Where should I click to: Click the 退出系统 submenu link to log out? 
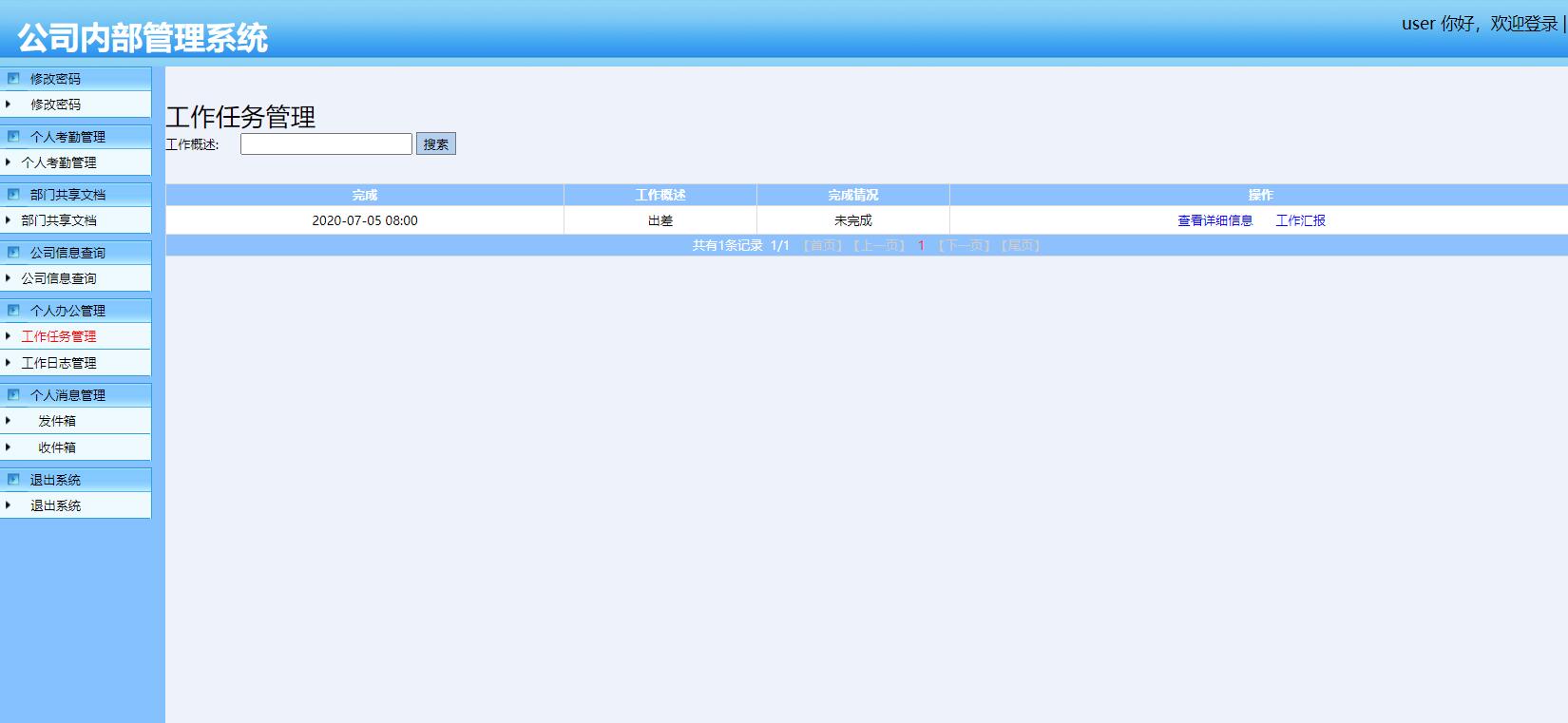(x=56, y=505)
